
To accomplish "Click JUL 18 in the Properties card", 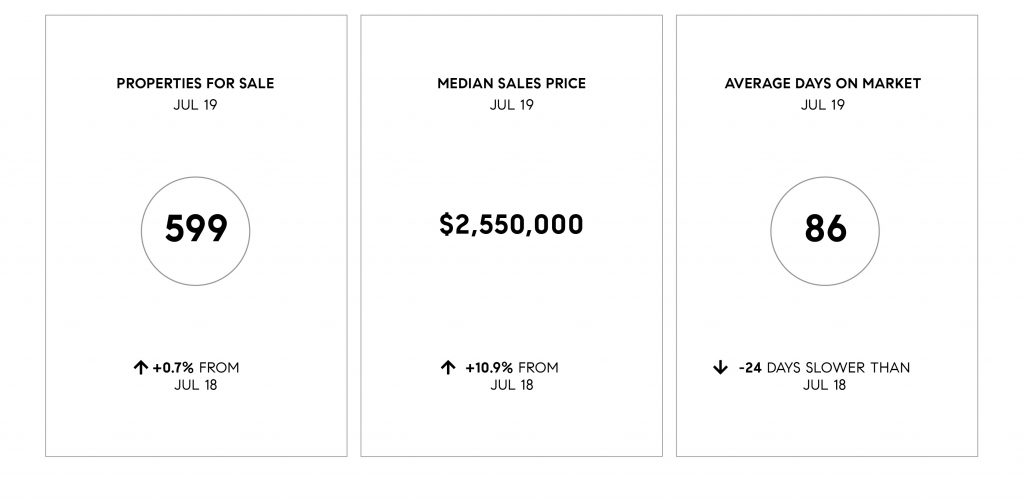I will tap(195, 385).
